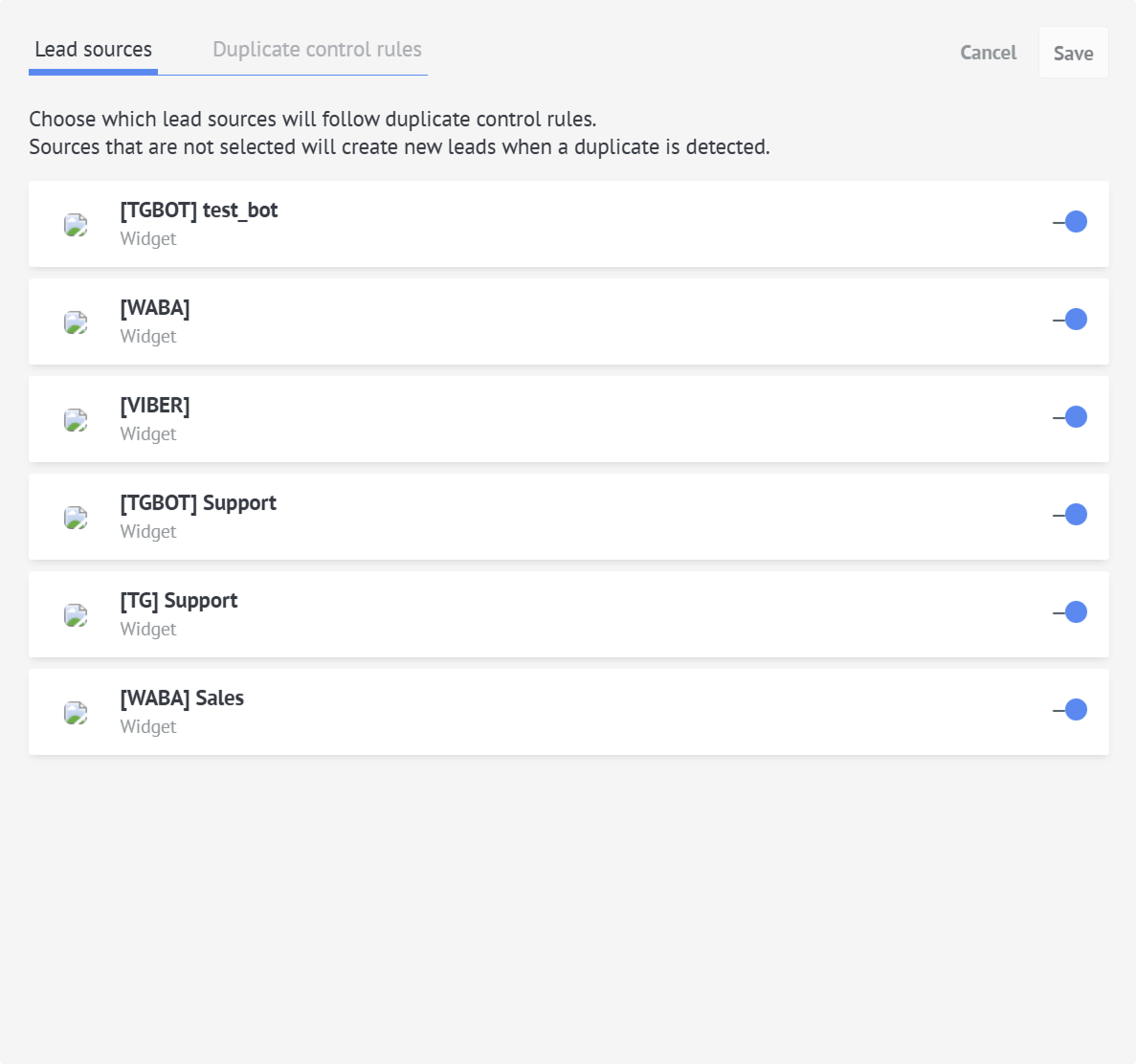Select the [TGBOT] test_bot title text

click(198, 211)
